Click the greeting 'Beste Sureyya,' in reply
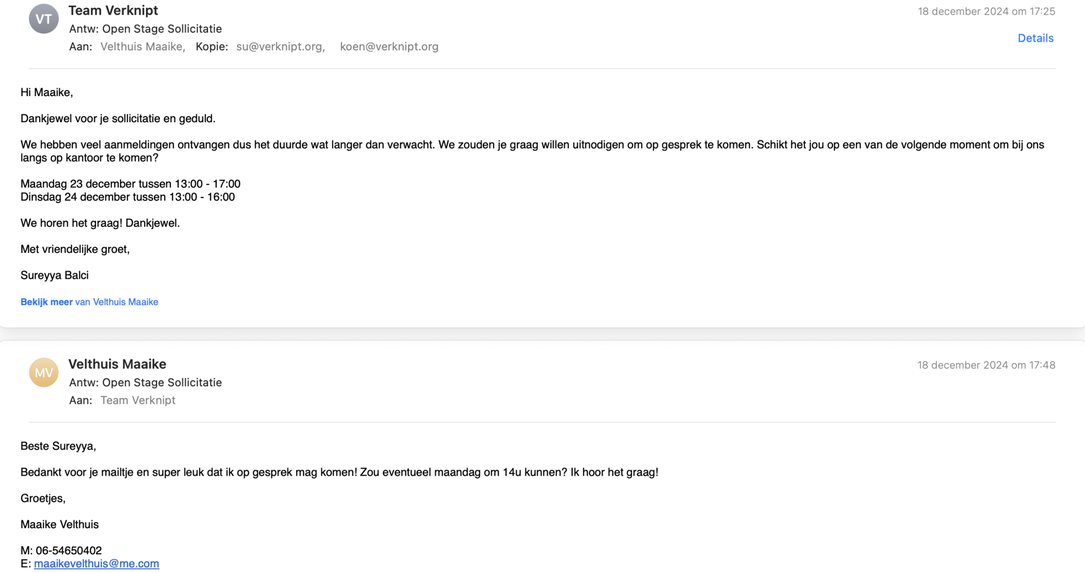Image resolution: width=1085 pixels, height=573 pixels. [58, 446]
